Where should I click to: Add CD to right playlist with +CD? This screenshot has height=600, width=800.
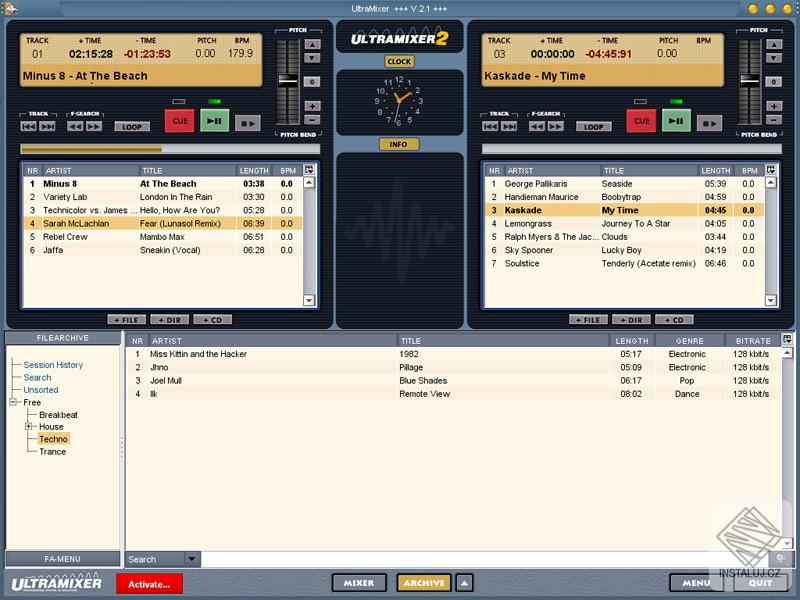click(674, 320)
